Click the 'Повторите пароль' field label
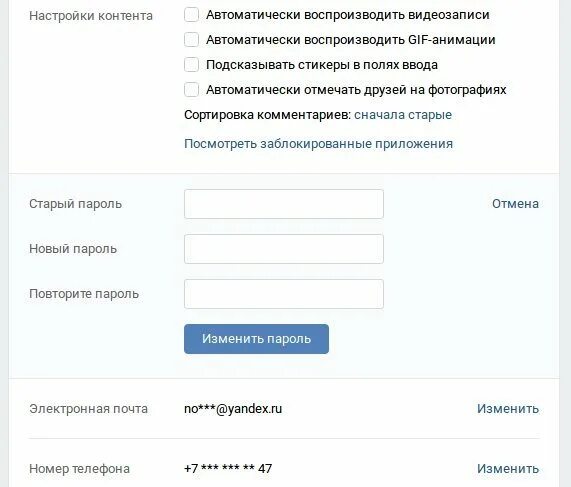 tap(84, 294)
